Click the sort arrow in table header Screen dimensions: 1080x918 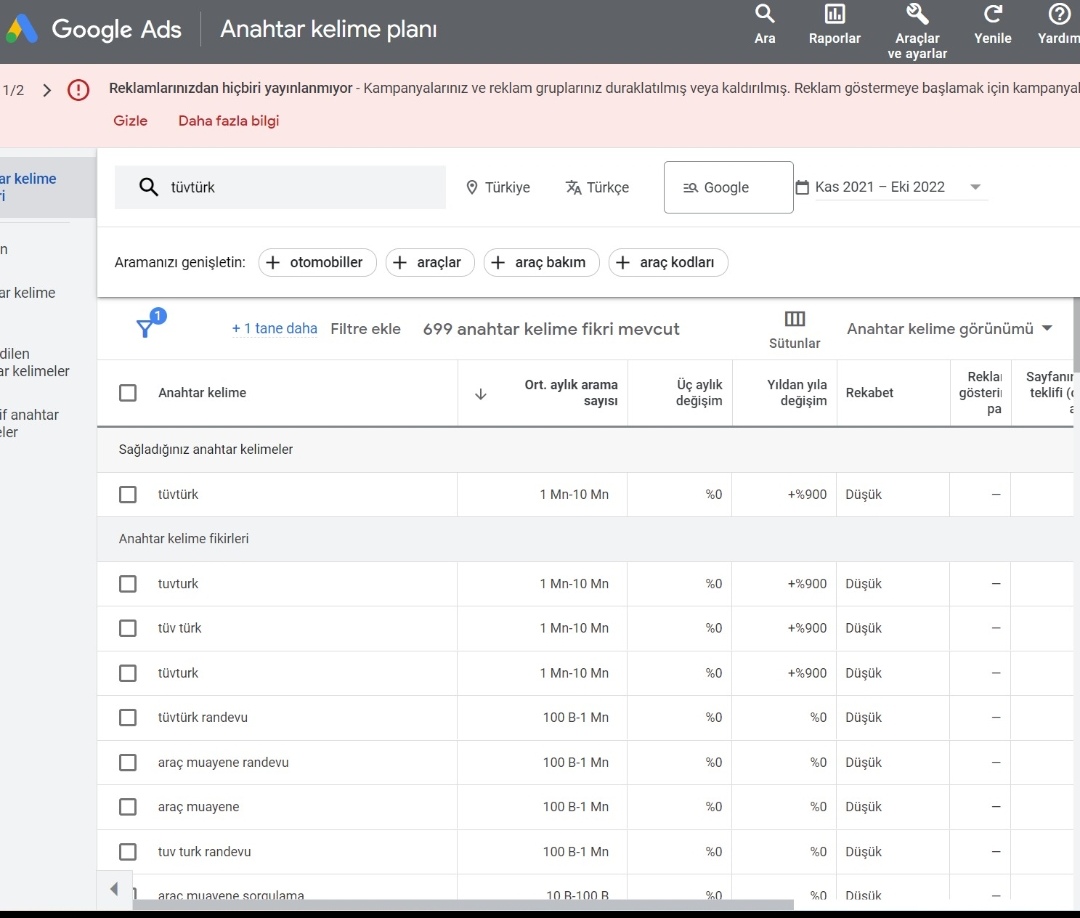(481, 394)
